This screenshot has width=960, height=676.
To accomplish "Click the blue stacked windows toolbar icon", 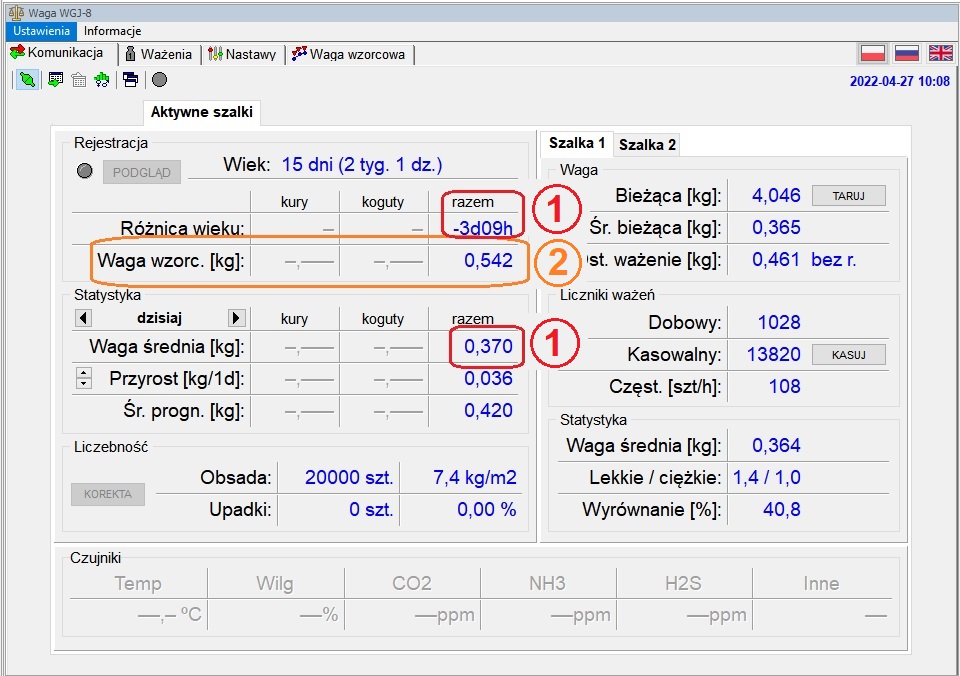I will click(x=130, y=80).
